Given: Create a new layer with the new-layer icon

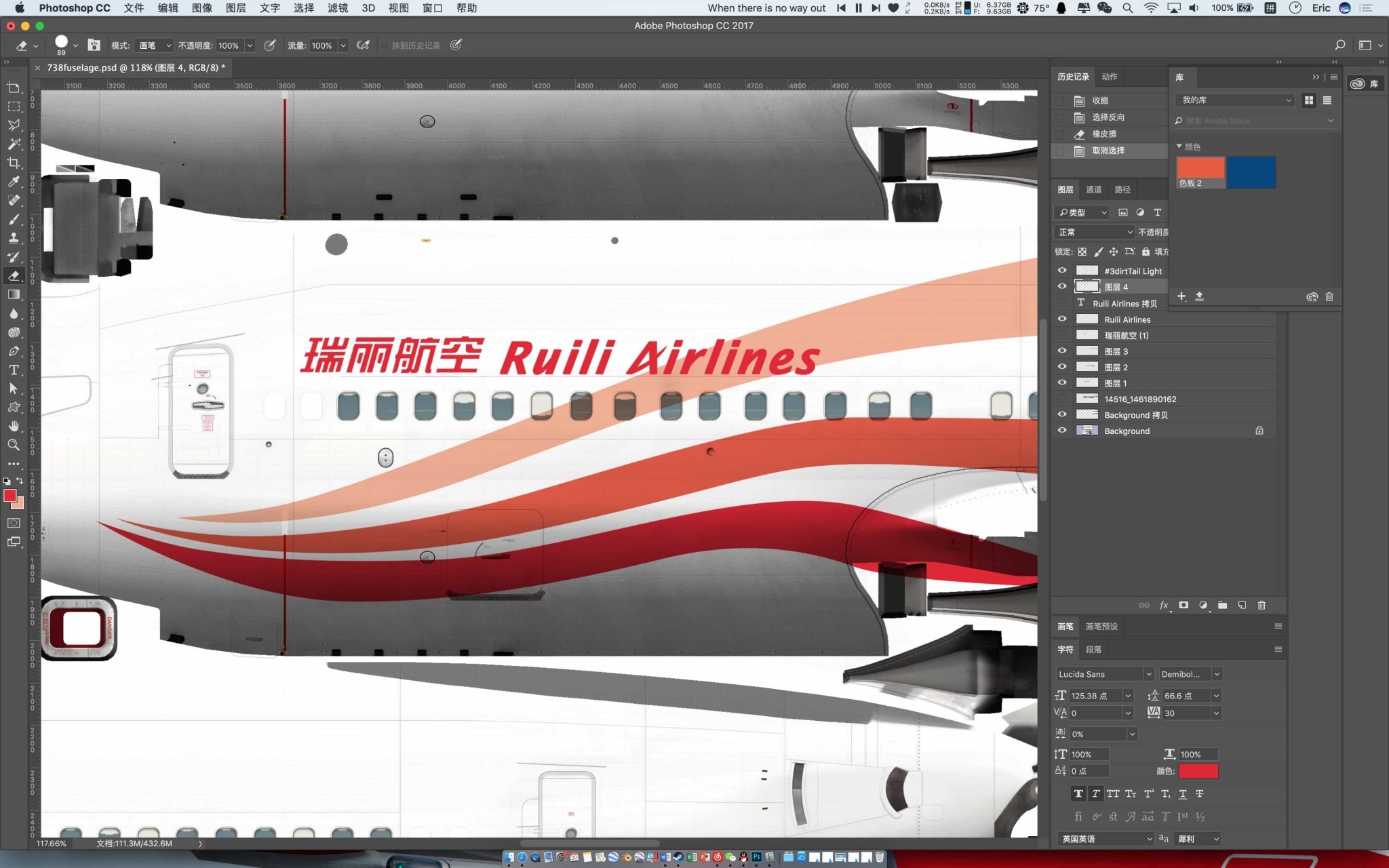Looking at the screenshot, I should tap(1242, 605).
